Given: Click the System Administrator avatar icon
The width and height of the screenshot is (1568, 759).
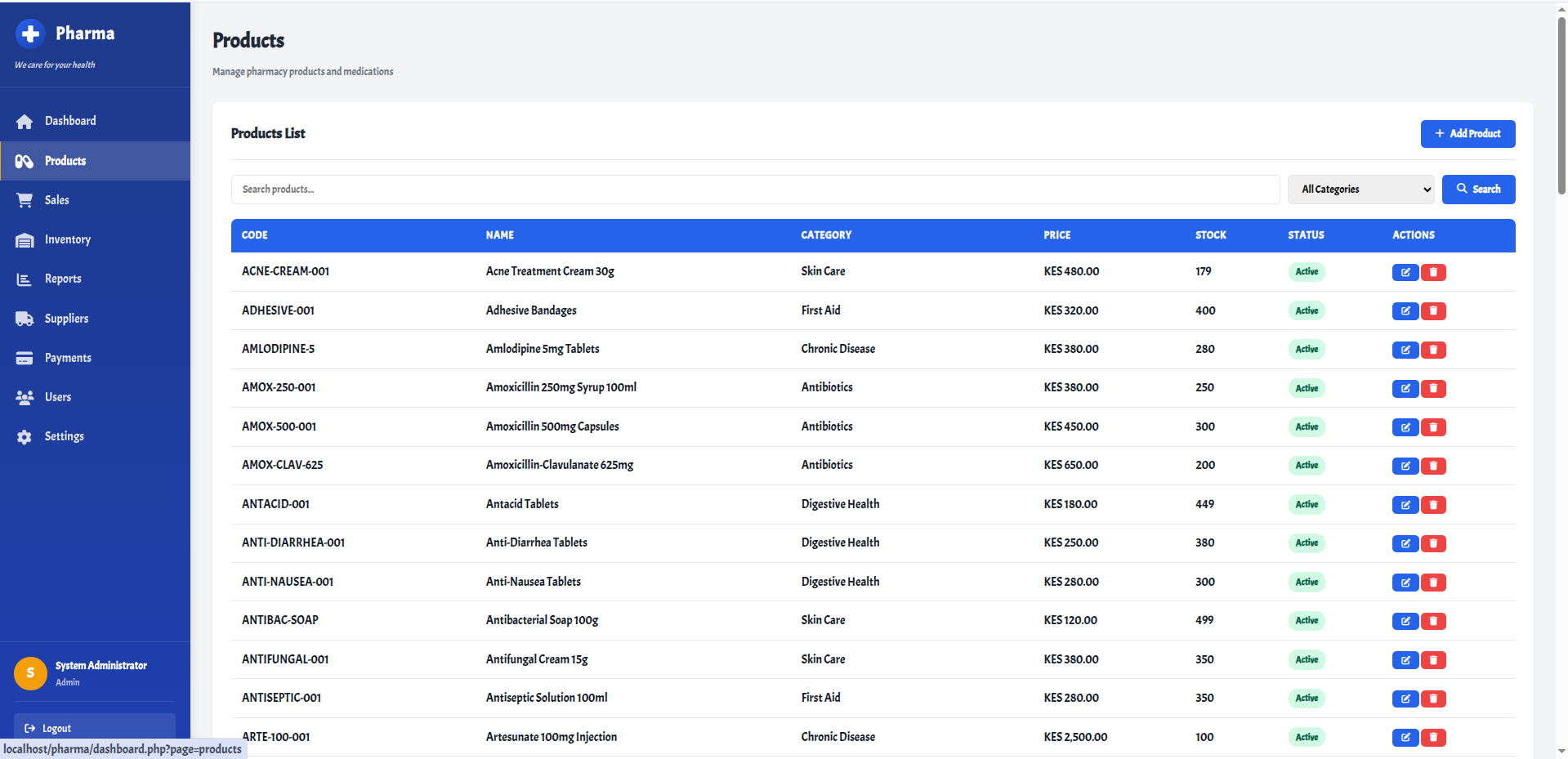Looking at the screenshot, I should (x=30, y=673).
